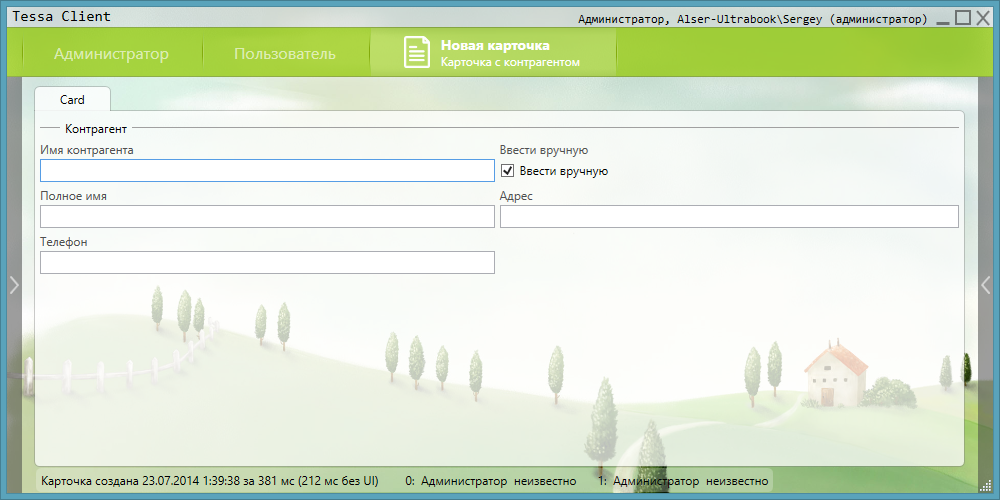Uncheck the Ввести вручную checkbox
The height and width of the screenshot is (500, 1000).
(x=507, y=171)
